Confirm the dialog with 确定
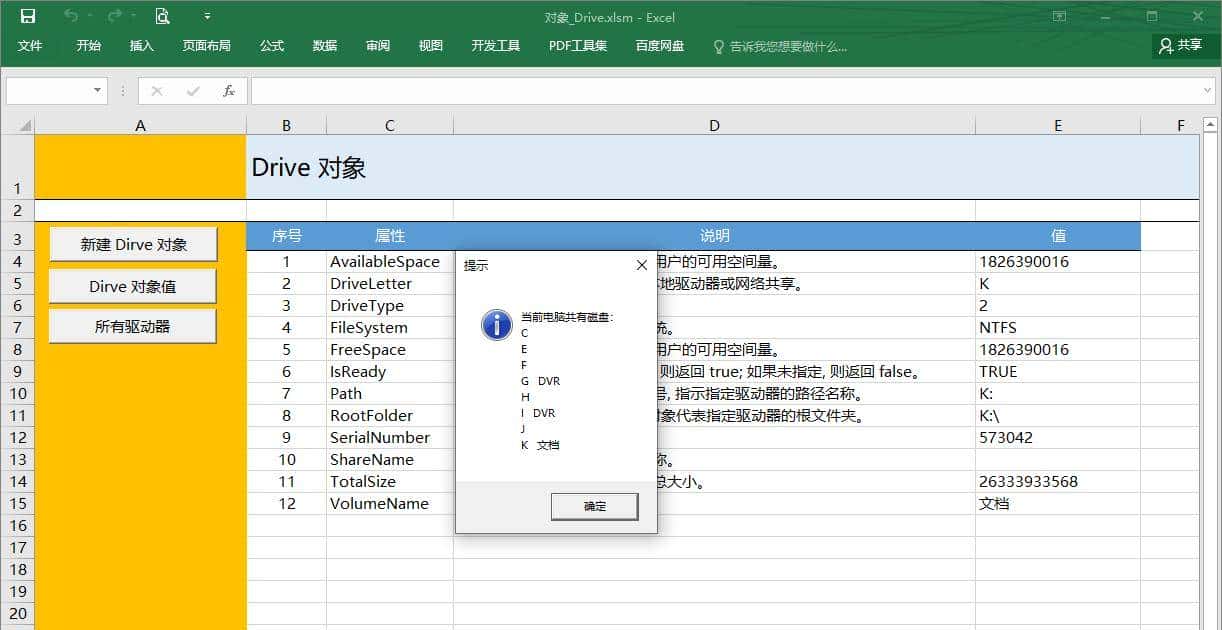 (594, 506)
